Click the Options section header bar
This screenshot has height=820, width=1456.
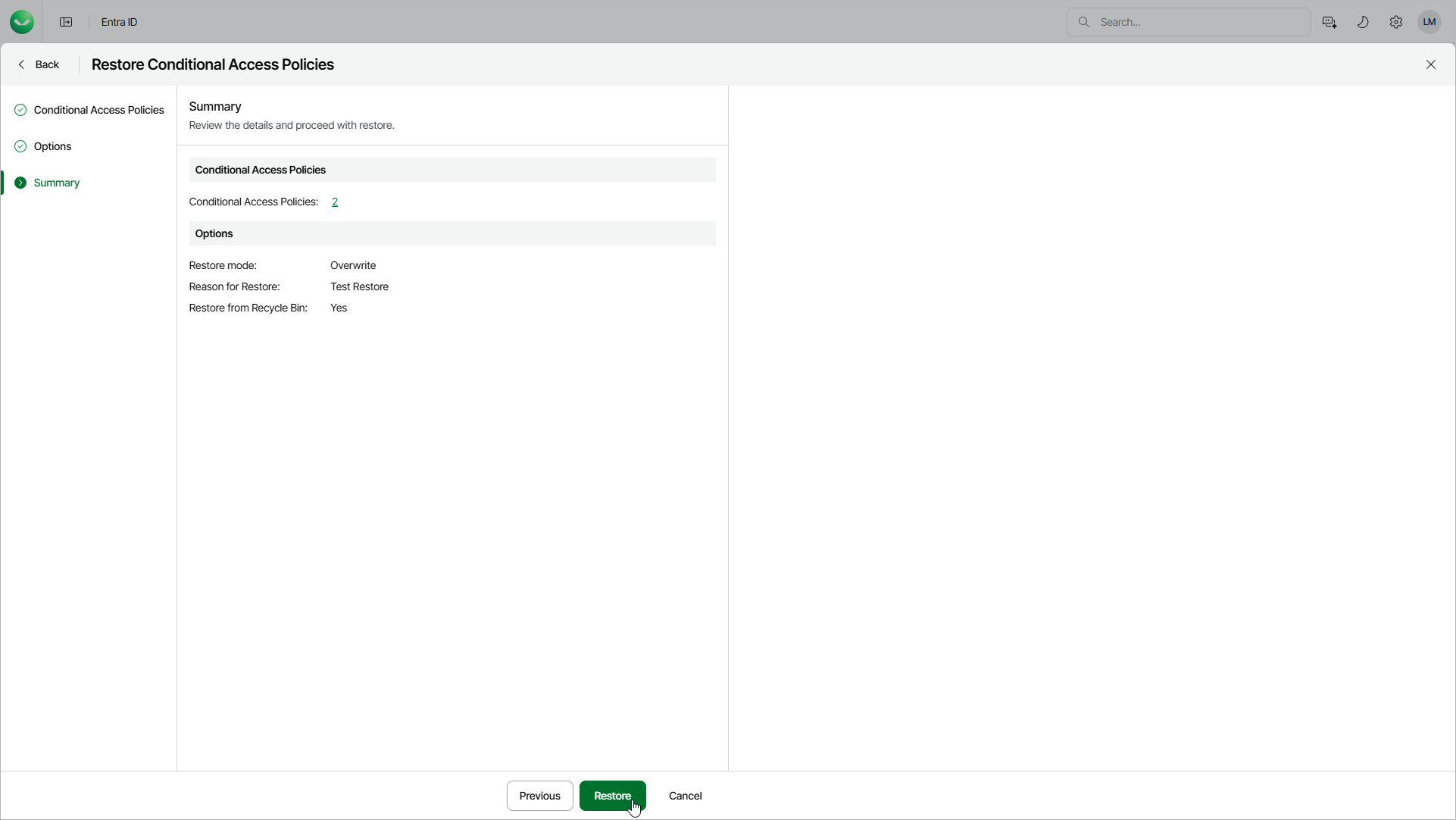pos(451,233)
